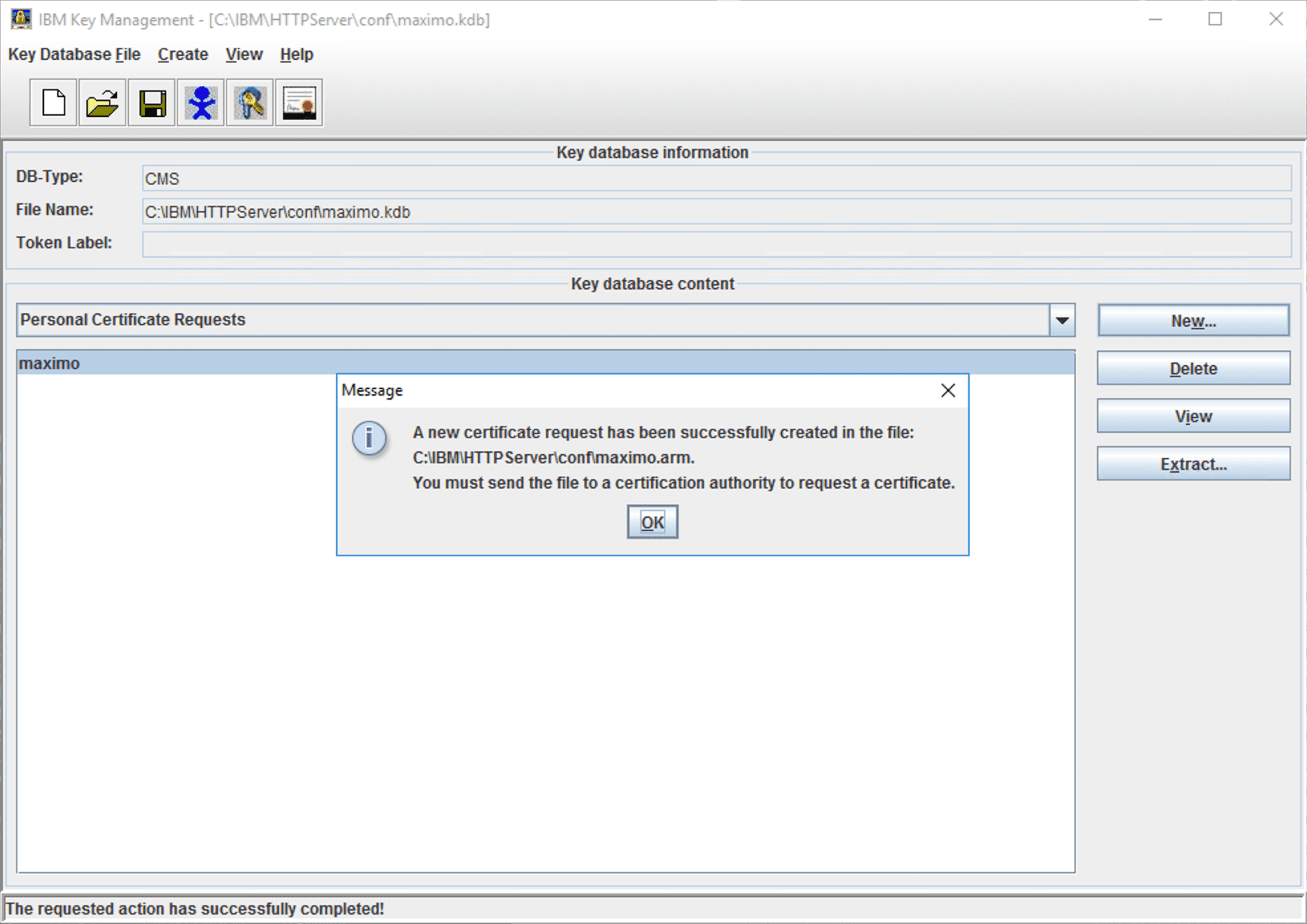Click the key toolbar icon
The image size is (1307, 924).
(x=250, y=103)
